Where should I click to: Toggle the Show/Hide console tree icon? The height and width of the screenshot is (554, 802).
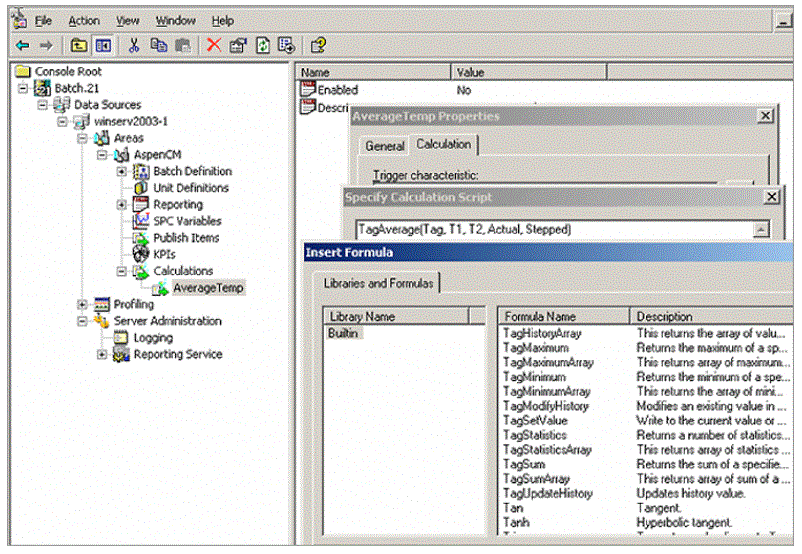103,46
